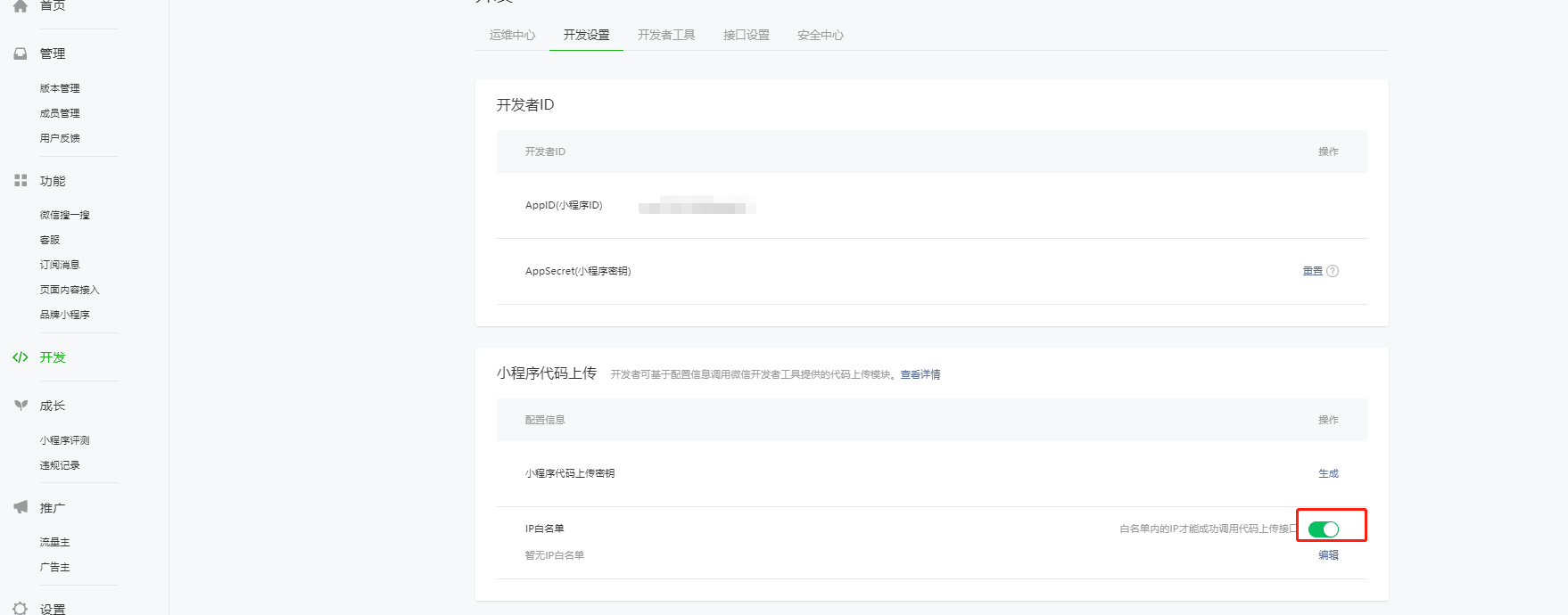The width and height of the screenshot is (1568, 615).
Task: Click 生成 to create upload key
Action: pos(1328,473)
